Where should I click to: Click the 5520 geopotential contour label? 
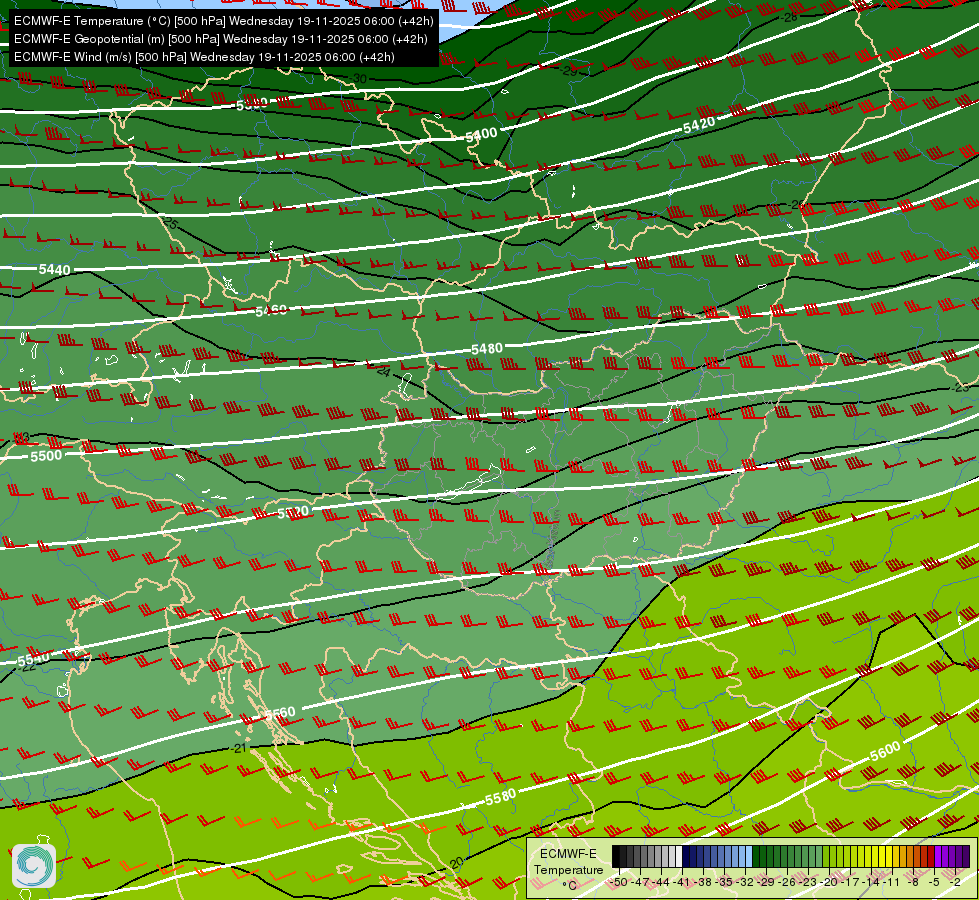tap(293, 513)
